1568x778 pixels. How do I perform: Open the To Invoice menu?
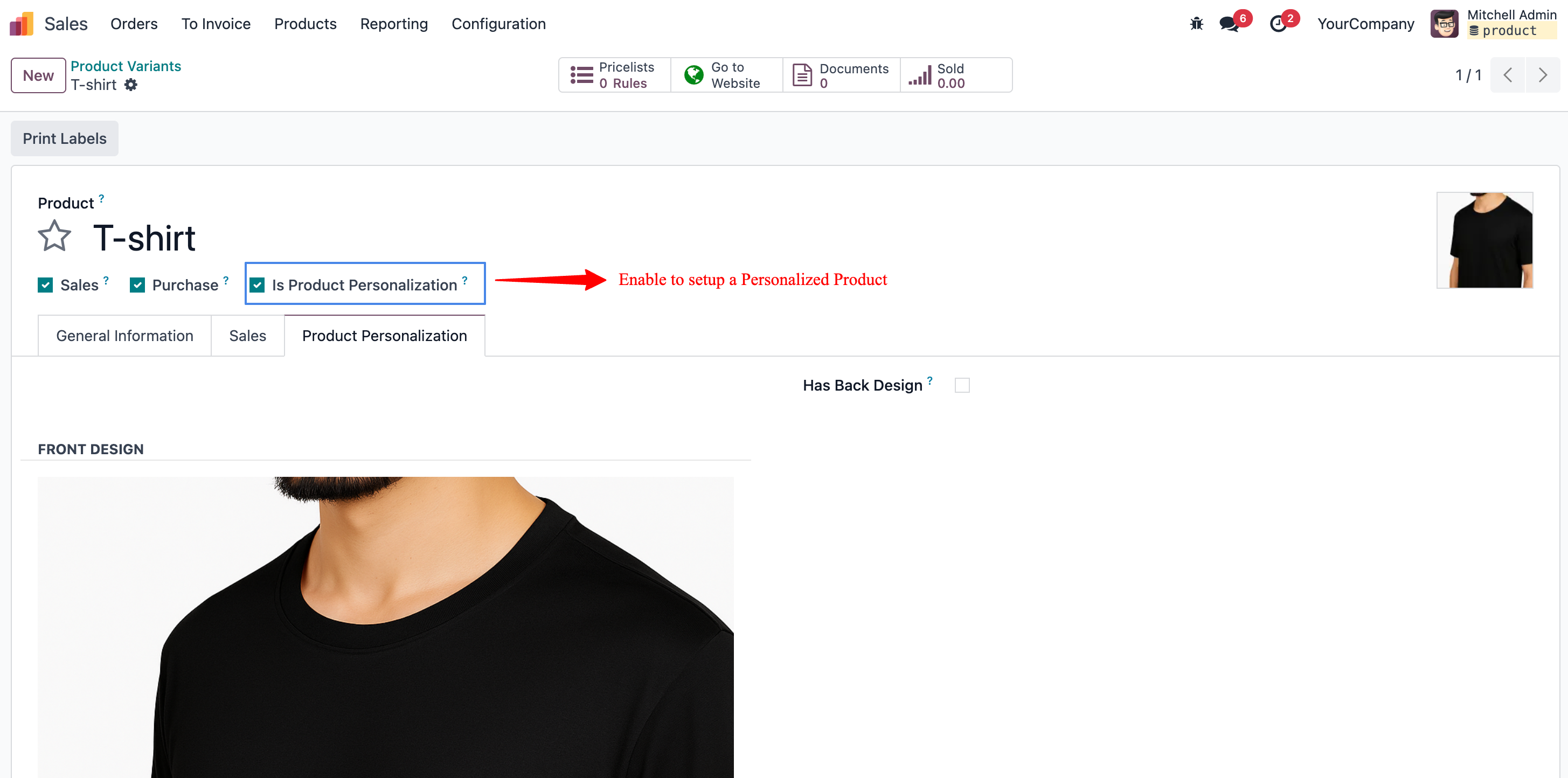point(216,24)
